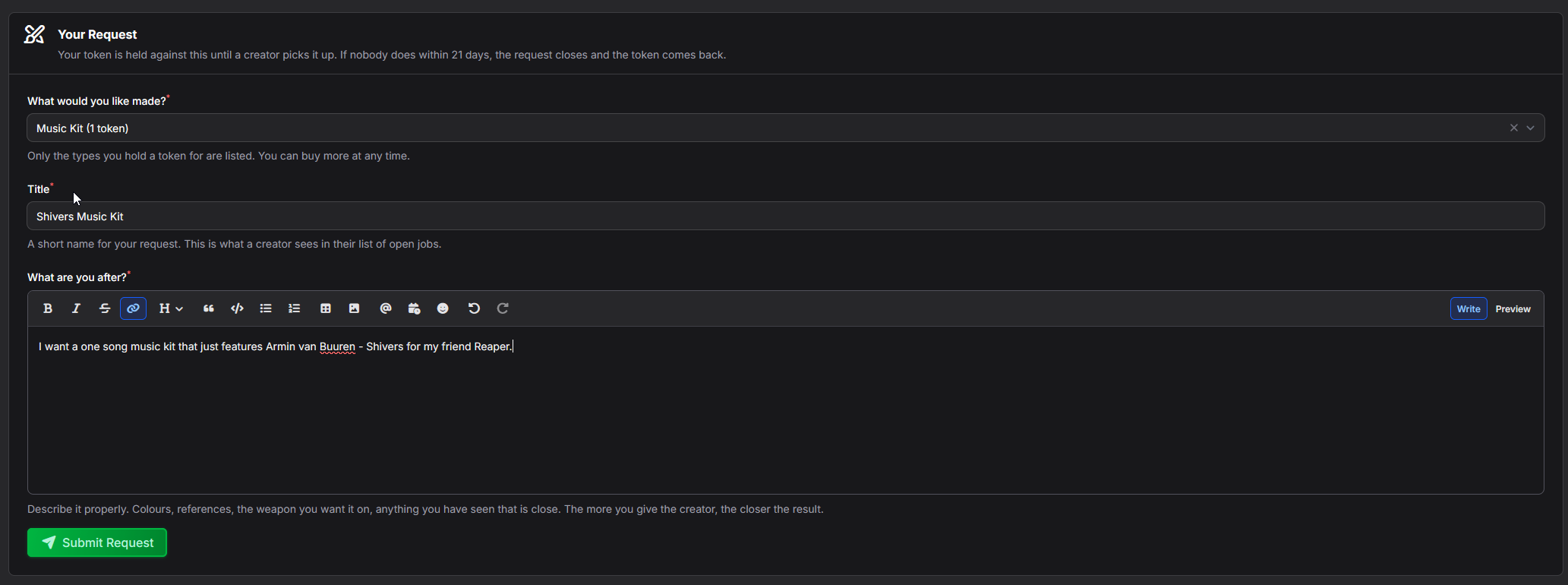The width and height of the screenshot is (1568, 585).
Task: Toggle bold formatting in the editor
Action: [48, 308]
